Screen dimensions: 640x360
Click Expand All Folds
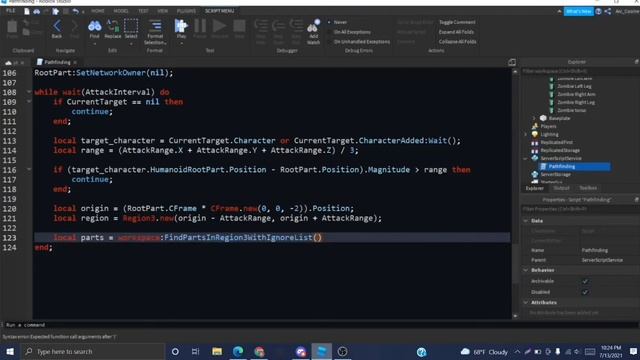pos(456,32)
